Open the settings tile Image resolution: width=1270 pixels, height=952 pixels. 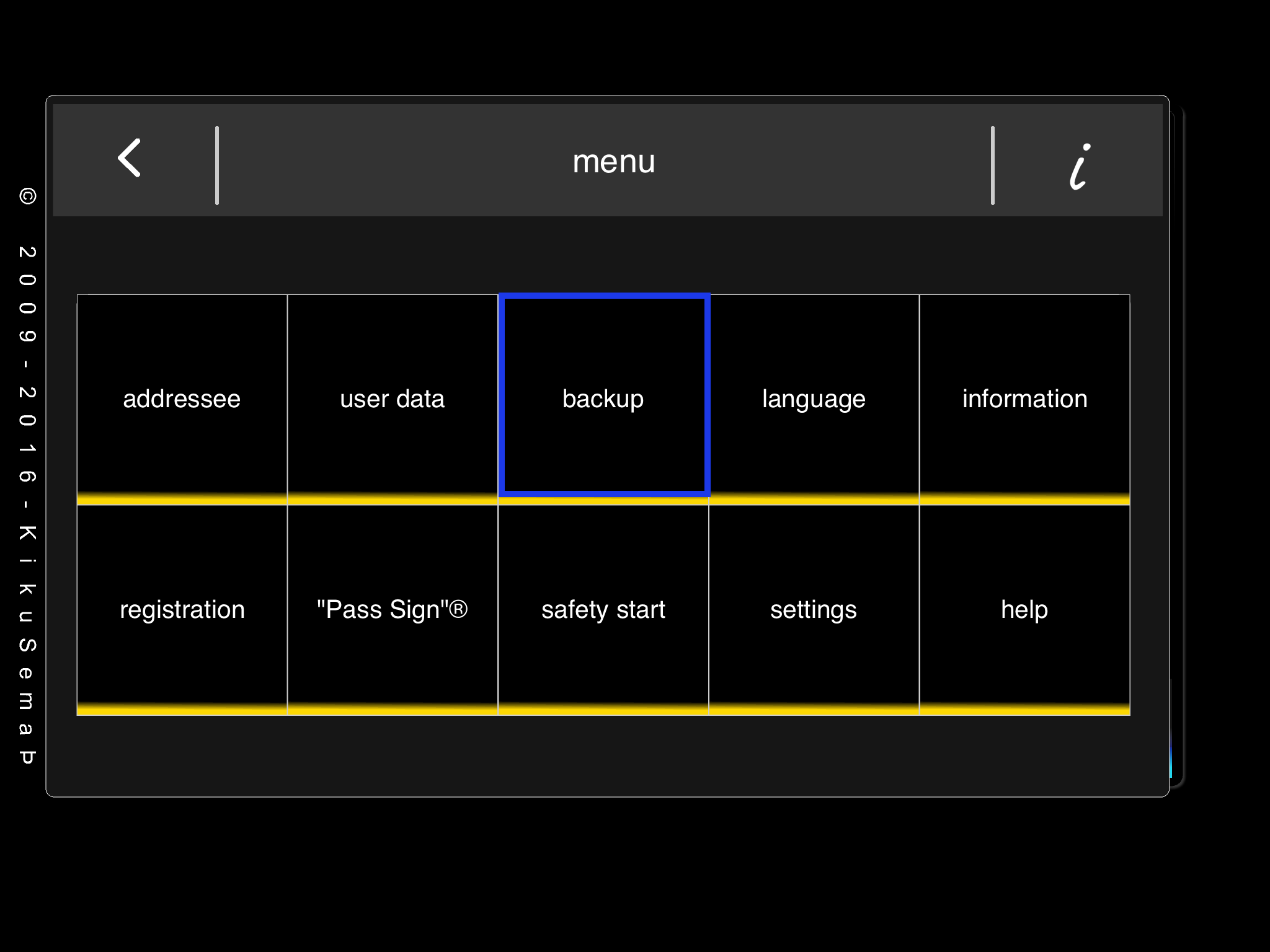click(814, 610)
